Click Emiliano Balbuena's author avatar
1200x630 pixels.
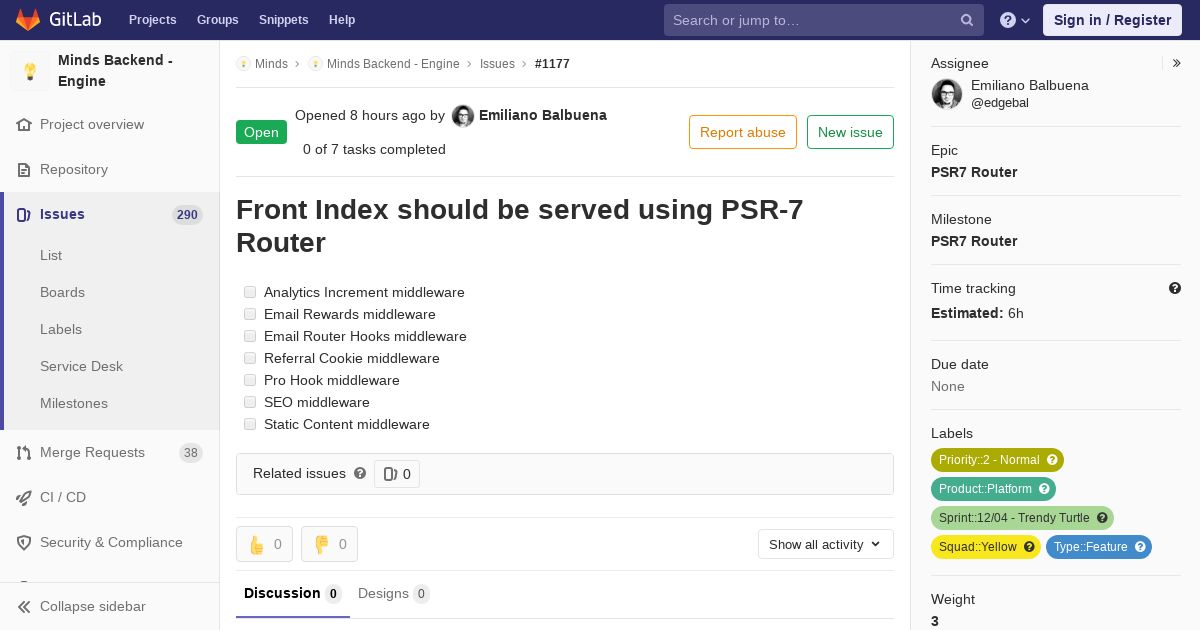tap(463, 116)
